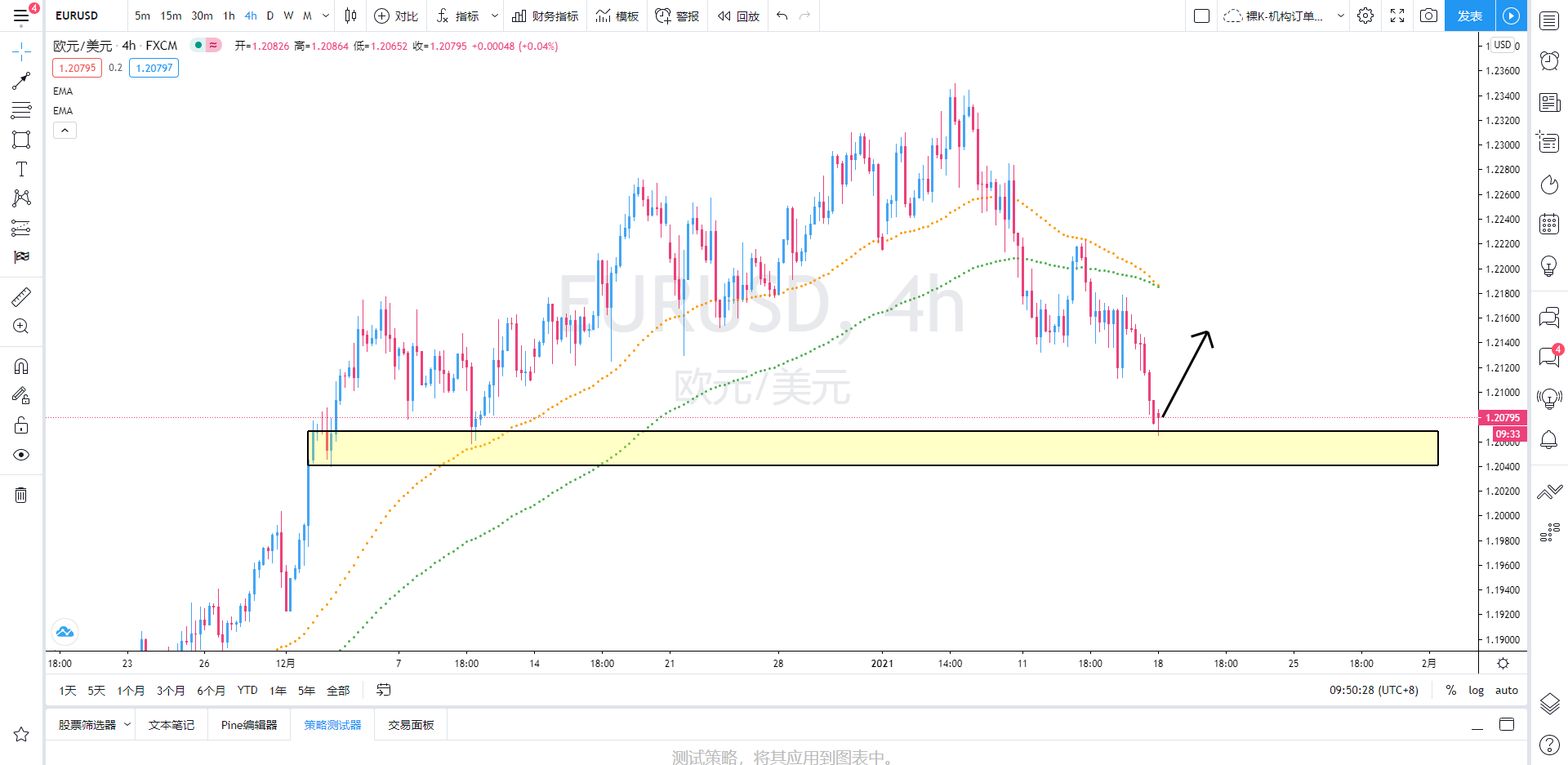Open the favorites star toolbar
1568x765 pixels.
click(21, 735)
